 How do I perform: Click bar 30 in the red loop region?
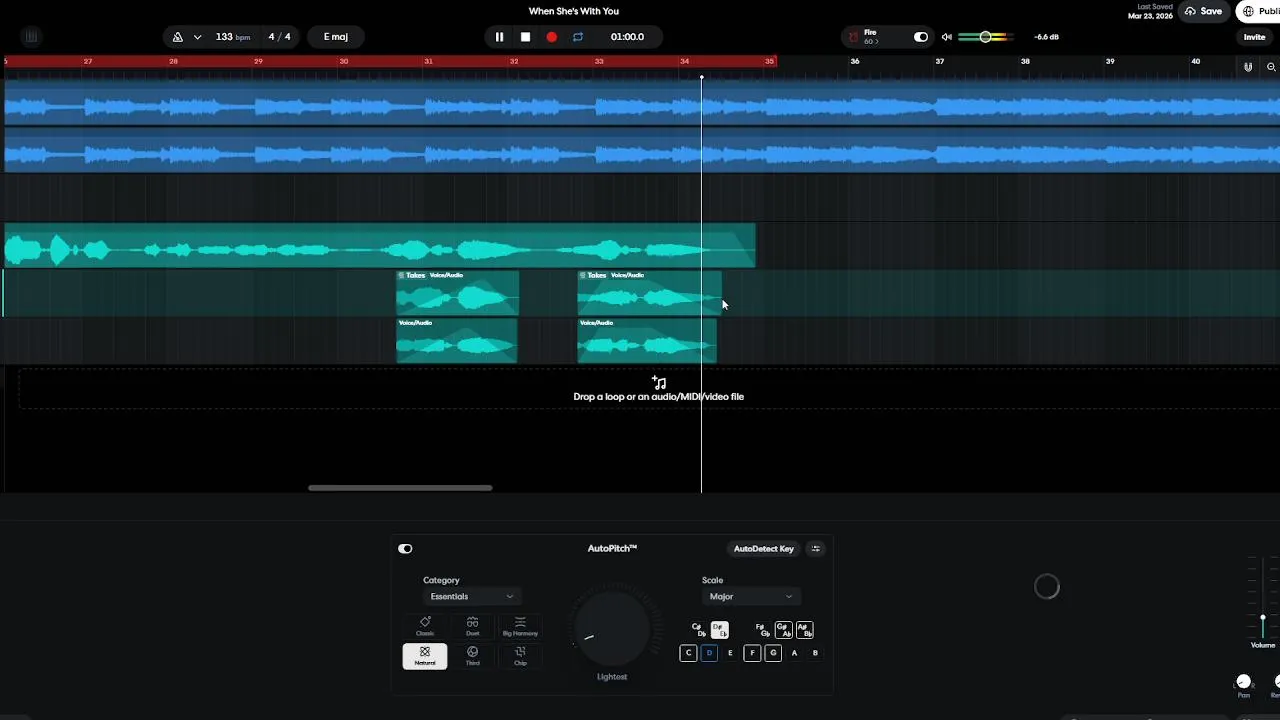(x=343, y=61)
